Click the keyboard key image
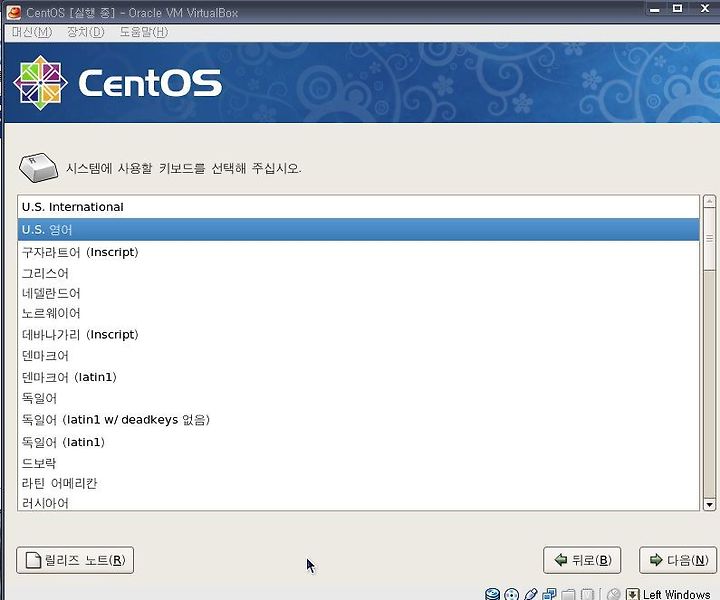Image resolution: width=720 pixels, height=600 pixels. pos(39,168)
